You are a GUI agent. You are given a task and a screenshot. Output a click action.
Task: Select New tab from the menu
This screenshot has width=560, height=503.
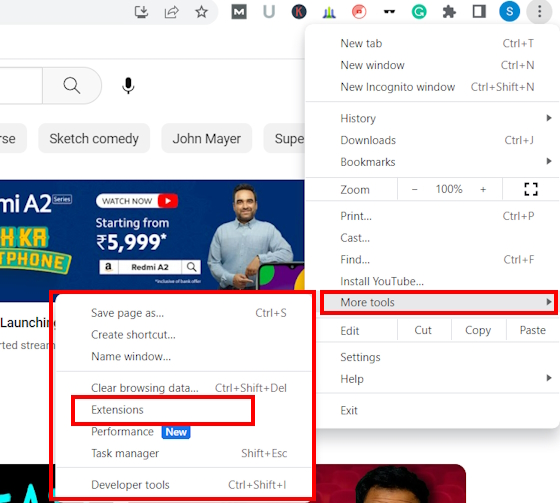point(432,43)
